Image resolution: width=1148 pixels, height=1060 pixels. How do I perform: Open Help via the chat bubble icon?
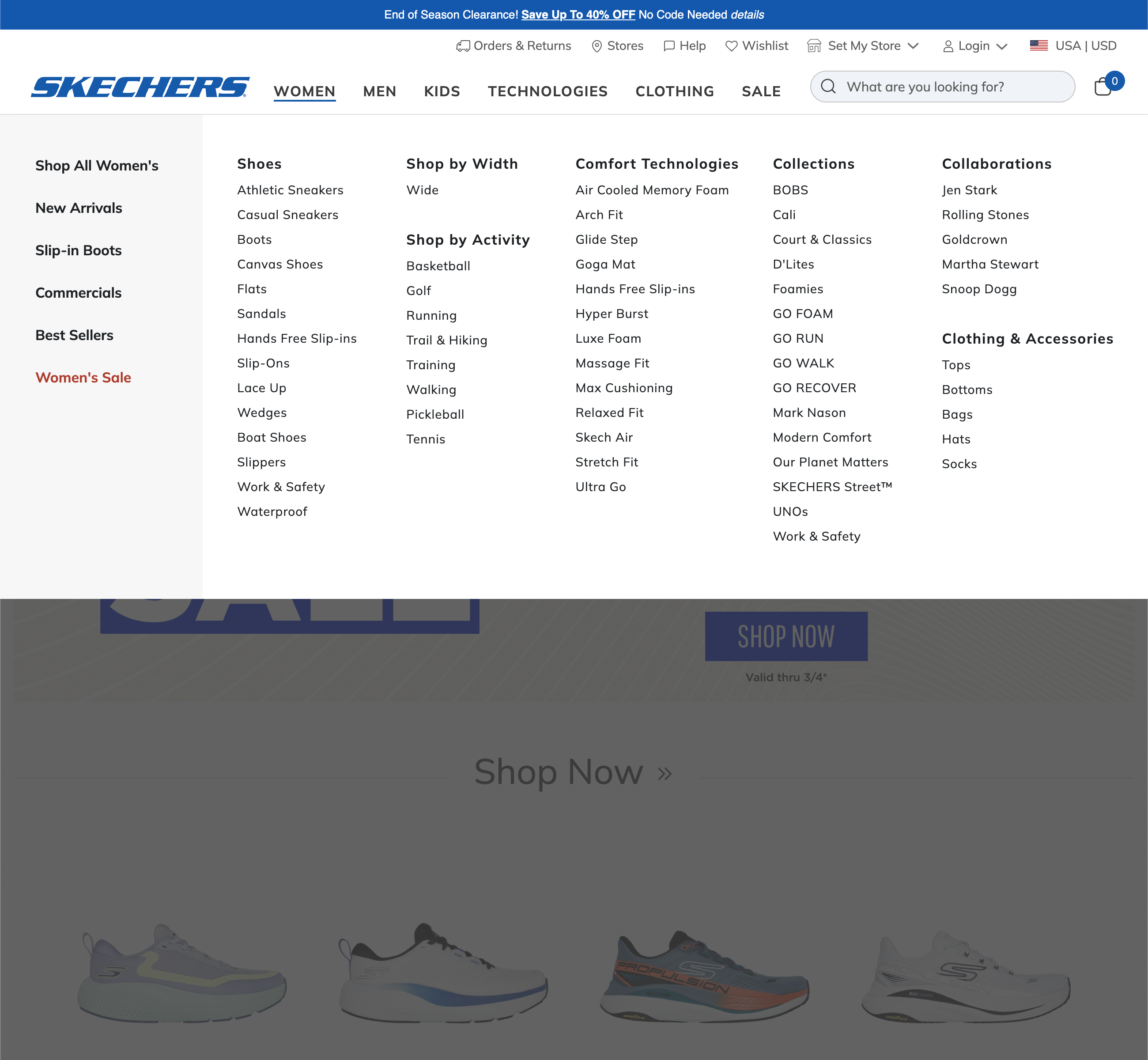pyautogui.click(x=669, y=45)
